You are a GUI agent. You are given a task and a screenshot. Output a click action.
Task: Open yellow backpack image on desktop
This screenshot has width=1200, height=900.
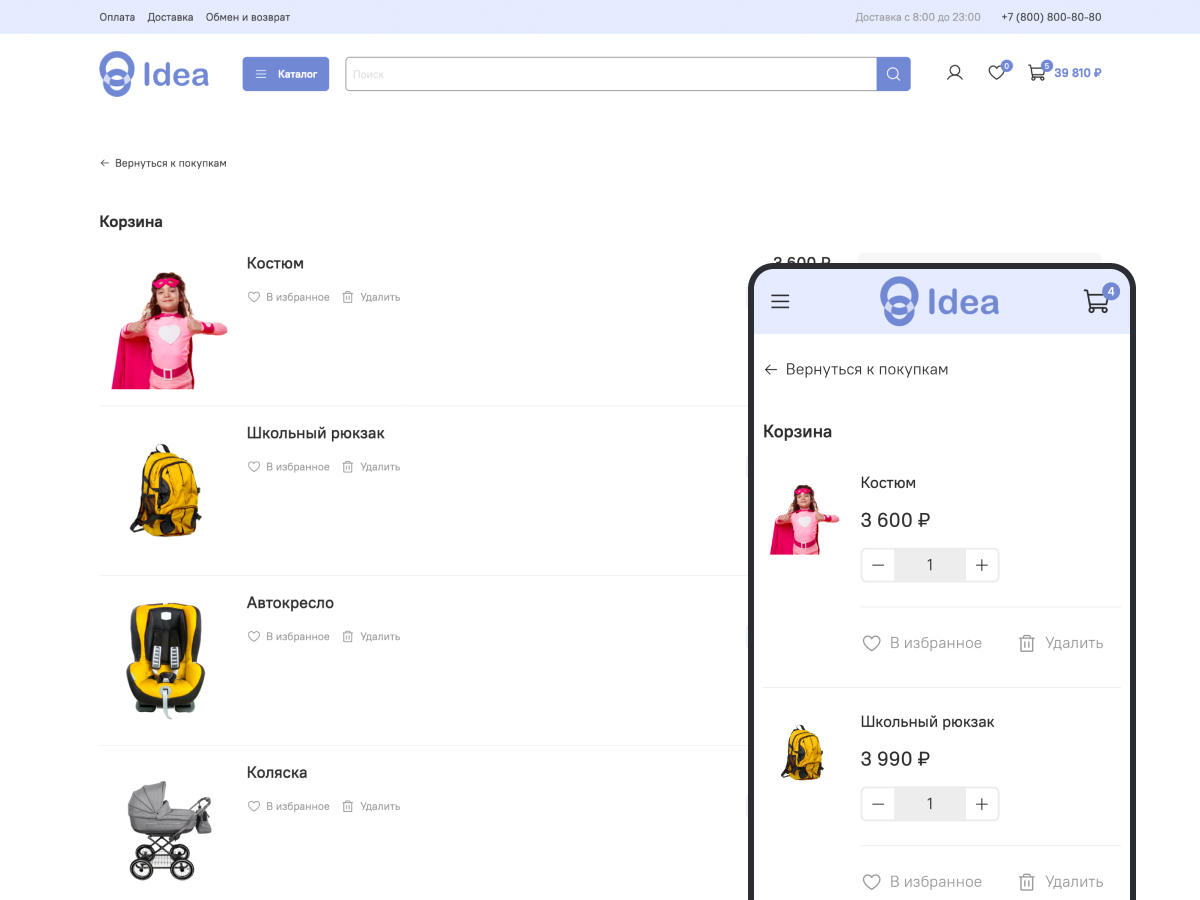[x=167, y=491]
